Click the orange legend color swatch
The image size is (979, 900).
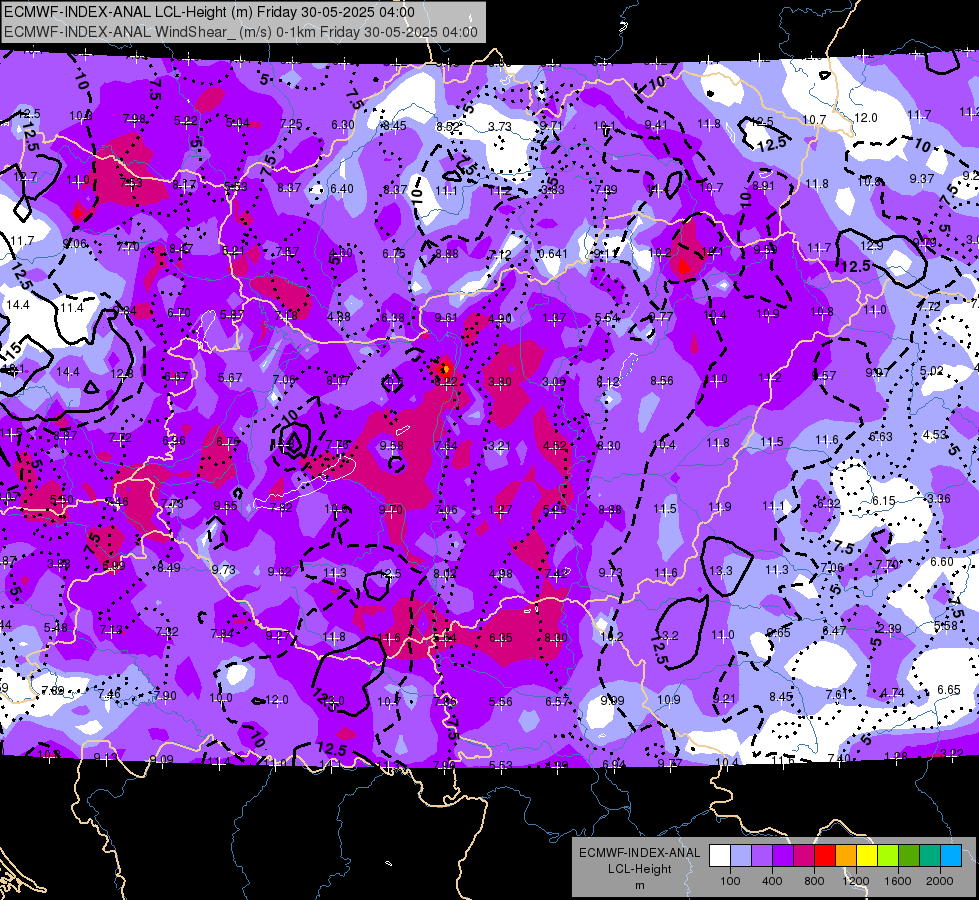coord(846,856)
